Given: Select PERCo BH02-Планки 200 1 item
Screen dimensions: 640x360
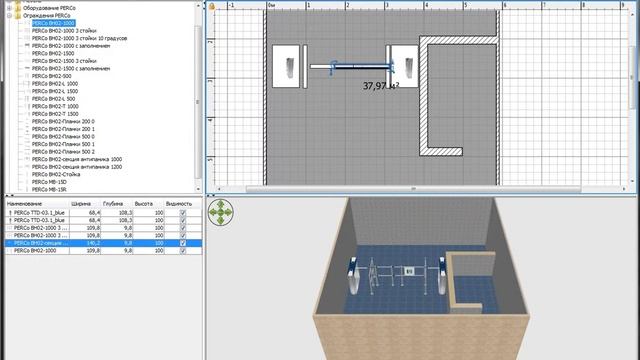Looking at the screenshot, I should pyautogui.click(x=63, y=129).
